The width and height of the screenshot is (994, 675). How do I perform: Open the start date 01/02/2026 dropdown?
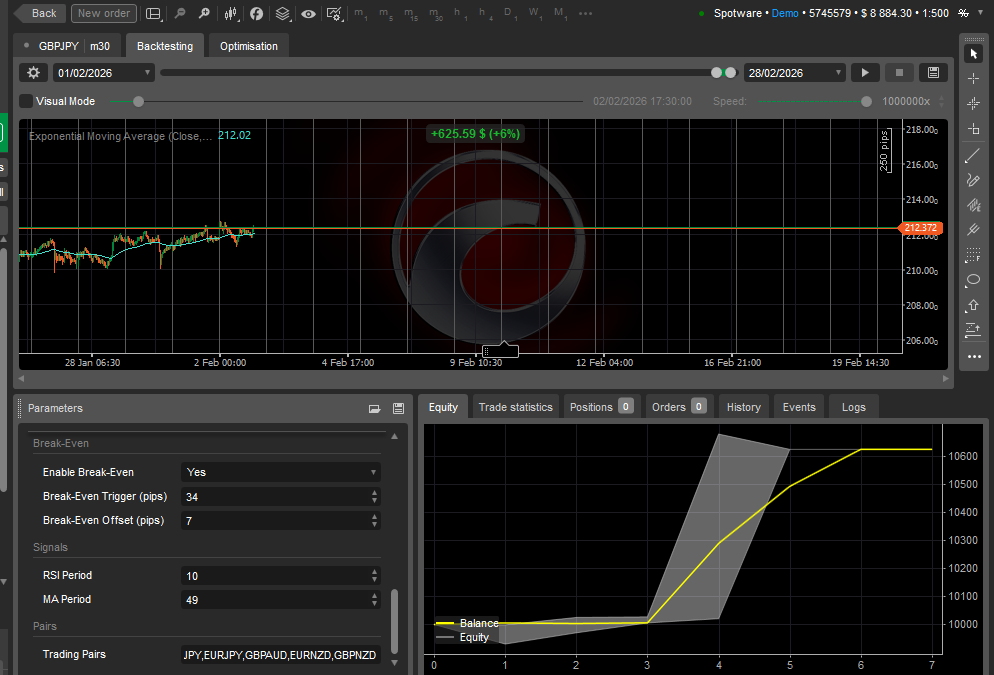click(x=104, y=73)
